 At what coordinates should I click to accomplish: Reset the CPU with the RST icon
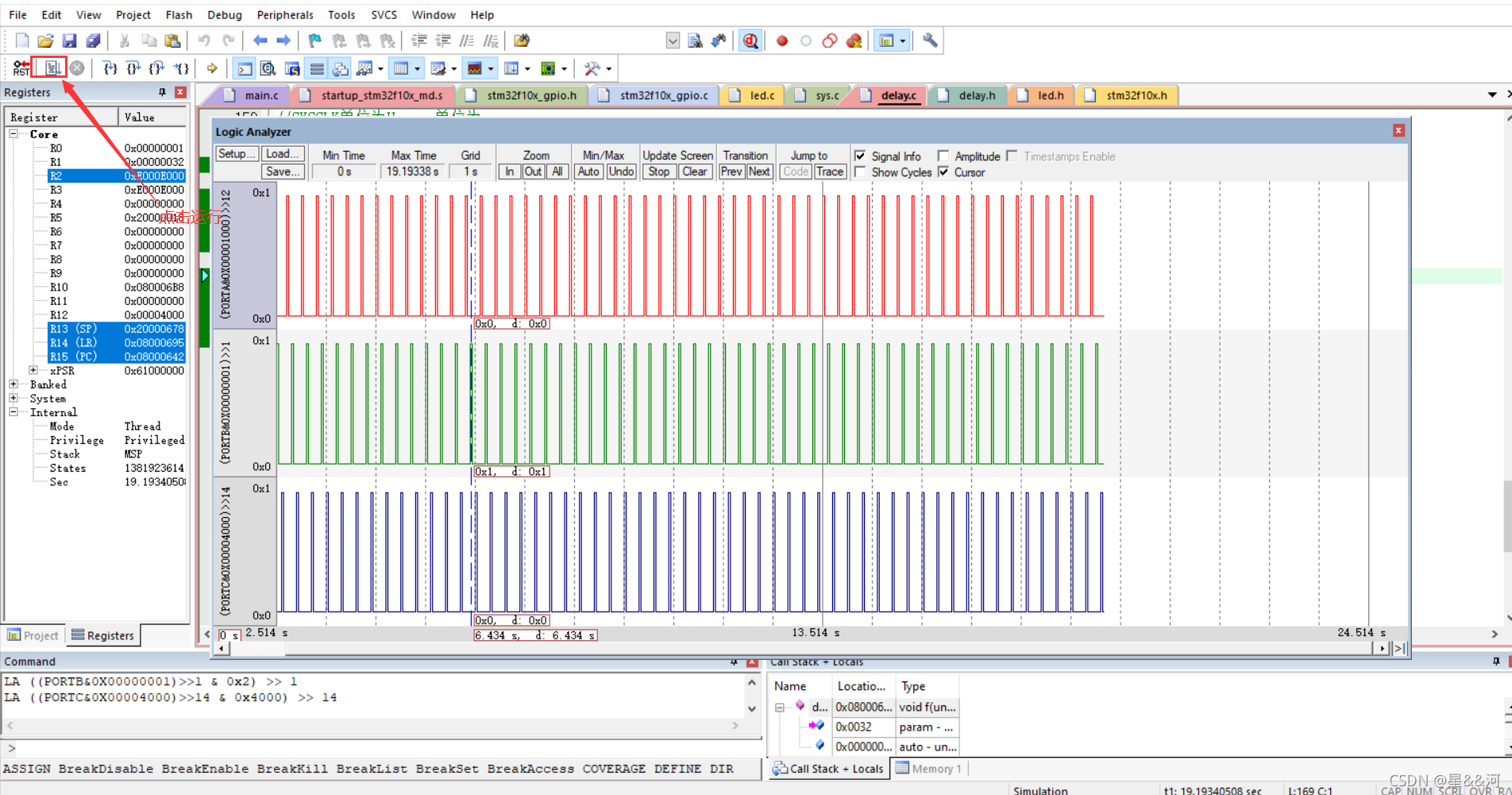(21, 68)
